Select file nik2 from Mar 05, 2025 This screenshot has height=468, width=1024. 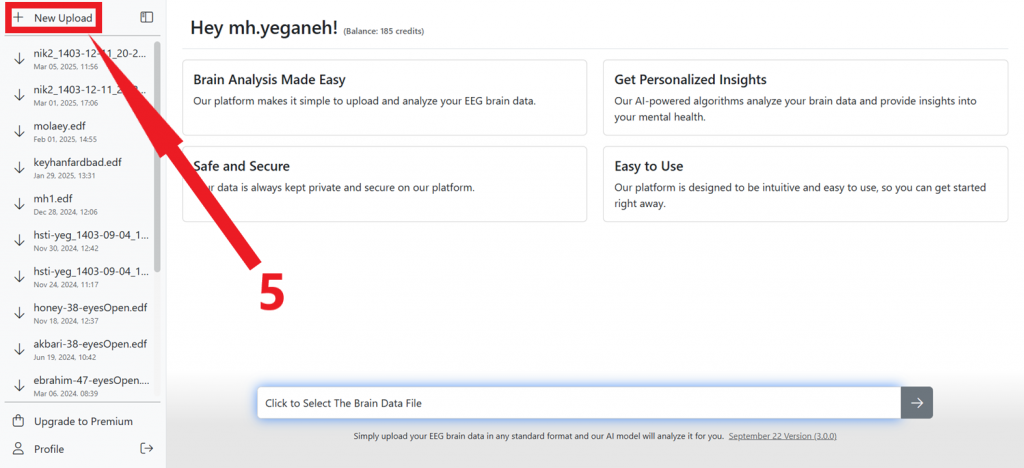click(90, 58)
